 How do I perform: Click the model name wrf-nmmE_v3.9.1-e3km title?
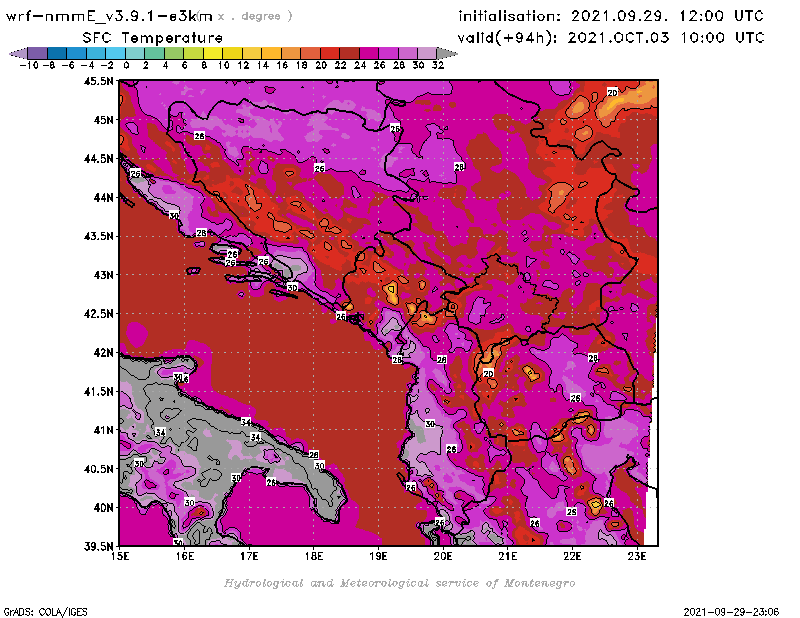coord(109,16)
